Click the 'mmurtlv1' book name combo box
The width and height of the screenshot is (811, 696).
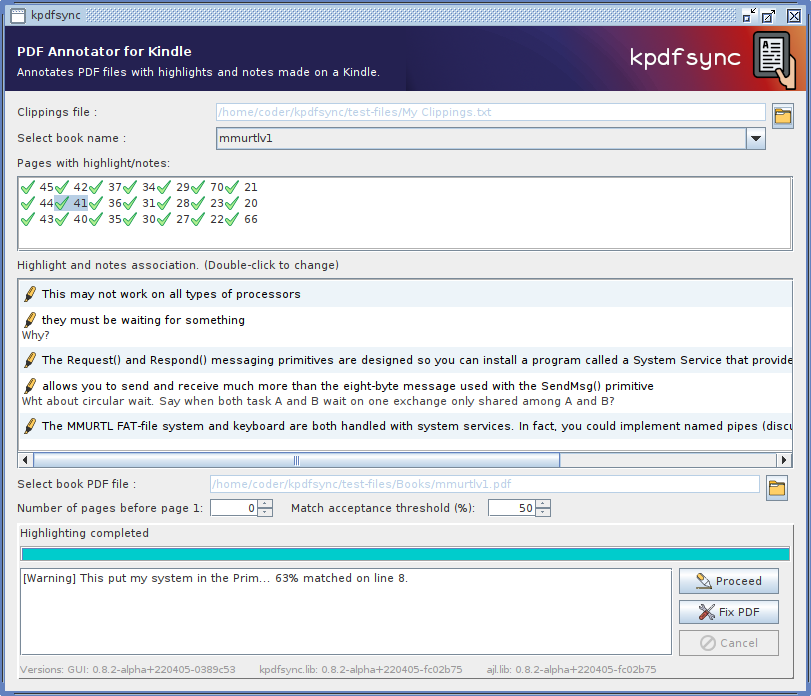490,139
